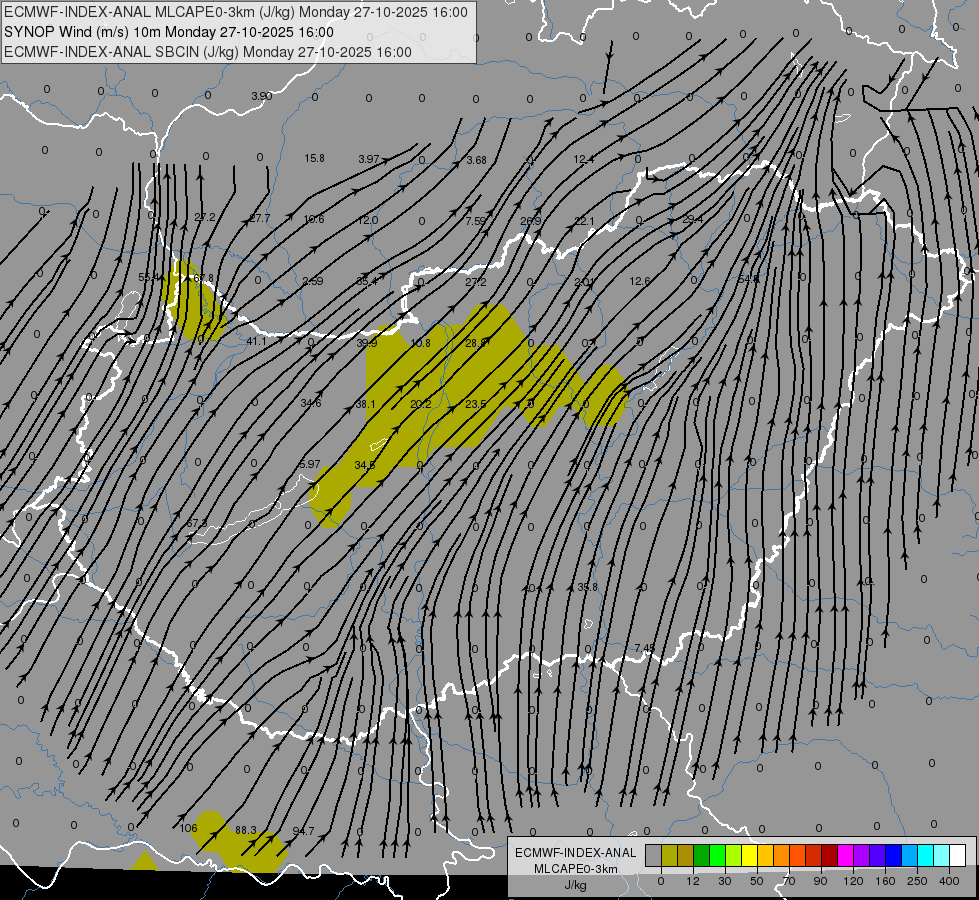Click the map value 7.59
979x900 pixels.
click(x=475, y=220)
